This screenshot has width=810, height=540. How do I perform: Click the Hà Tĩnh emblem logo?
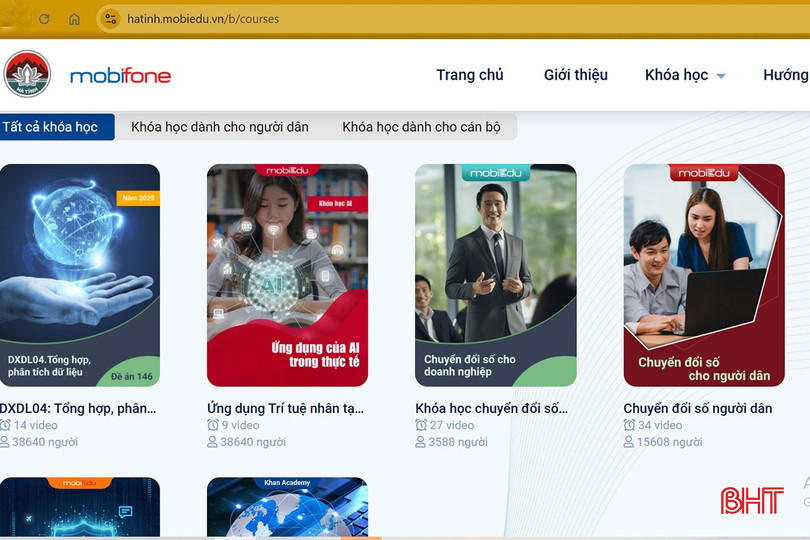click(27, 74)
